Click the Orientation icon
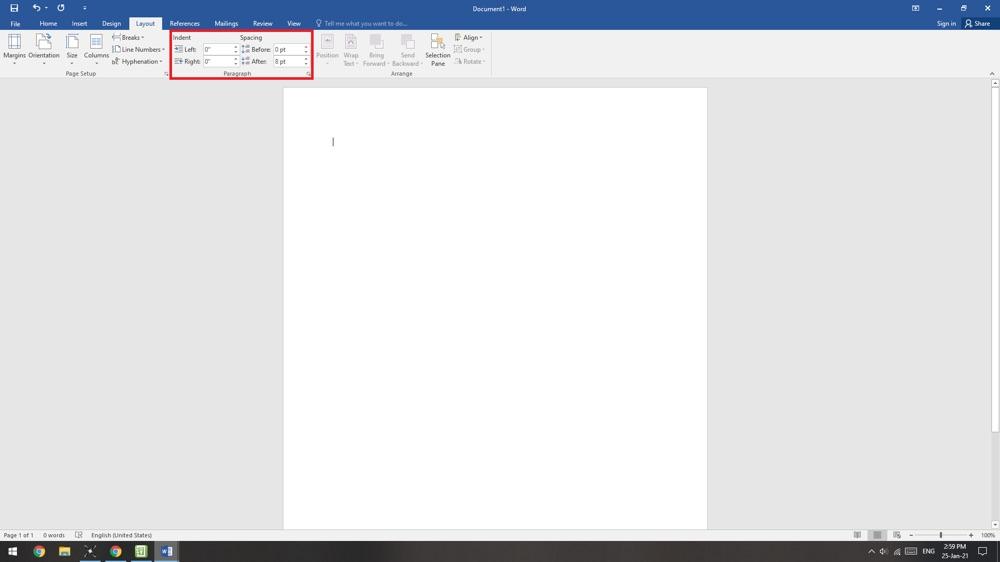The image size is (1000, 562). click(44, 49)
